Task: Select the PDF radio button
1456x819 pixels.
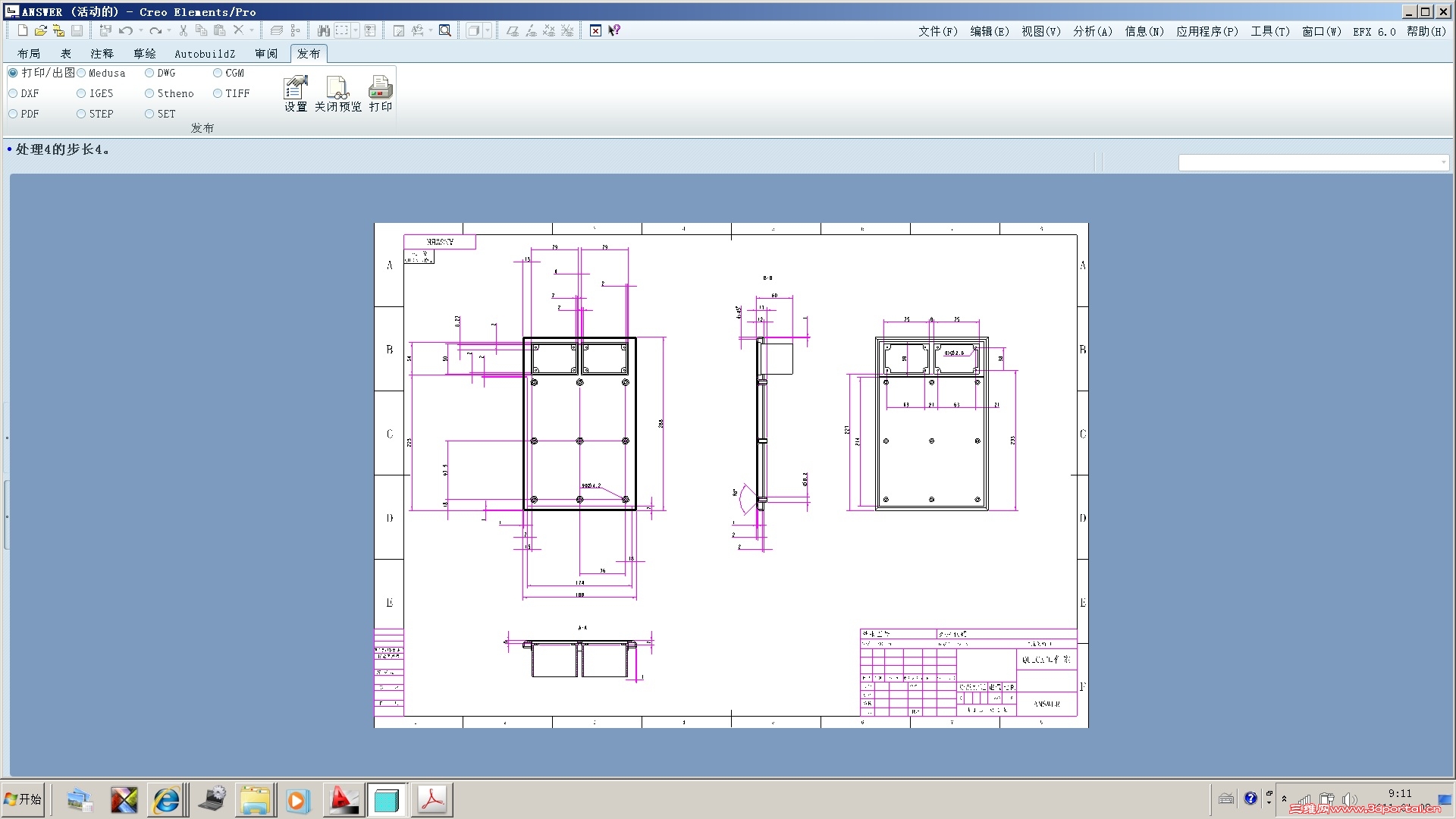Action: click(14, 114)
